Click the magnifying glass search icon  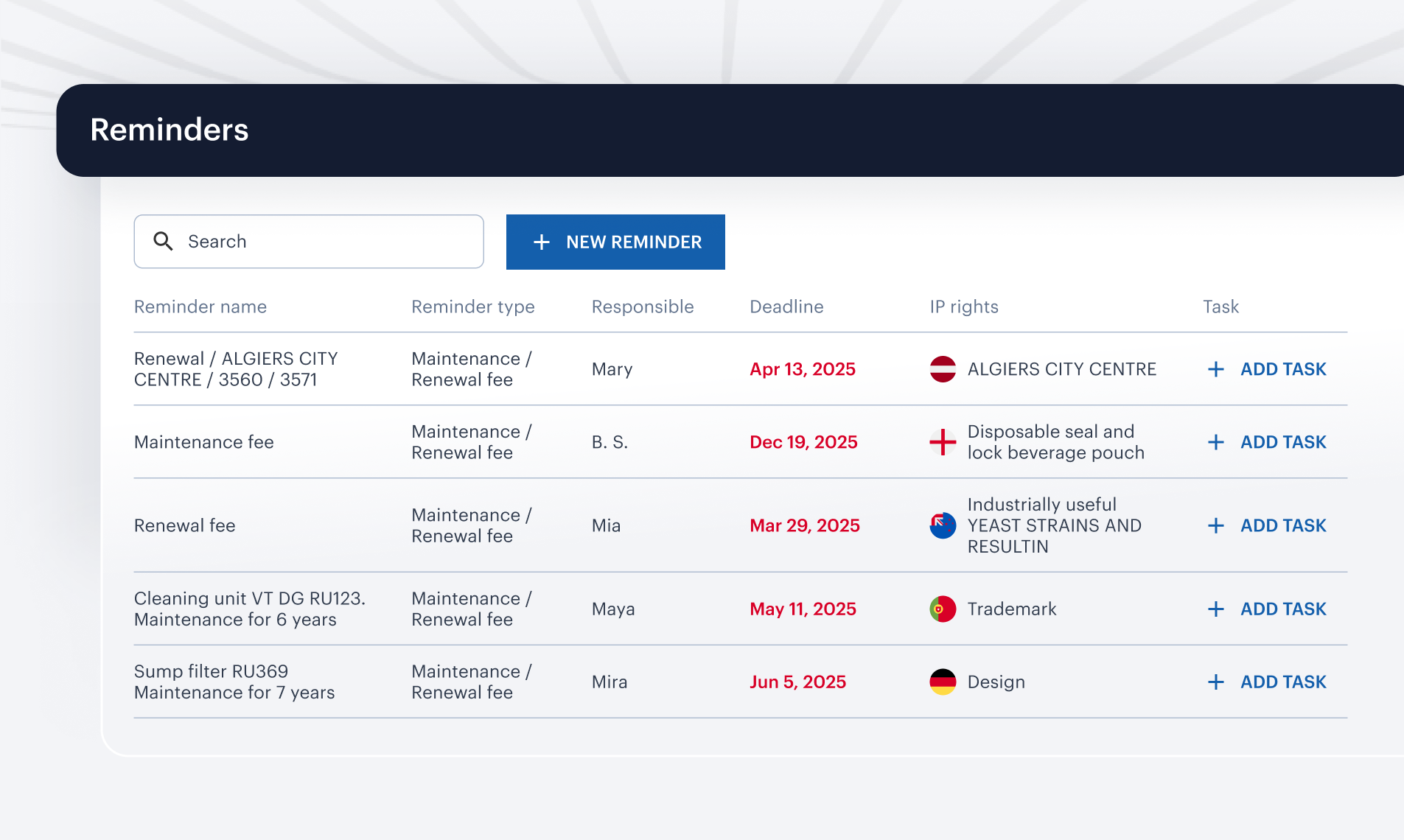[x=163, y=242]
